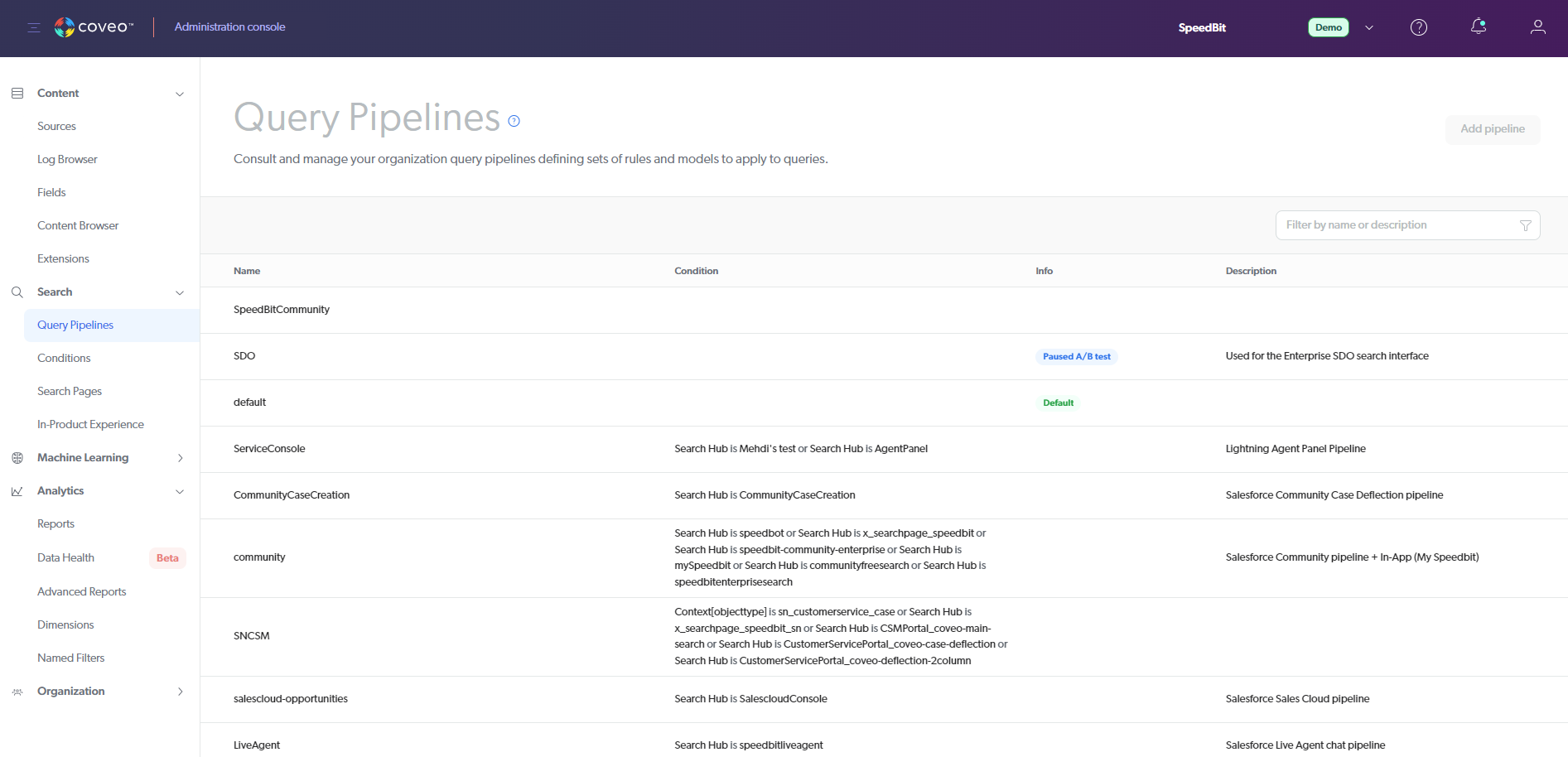
Task: Open the SNCSM pipeline
Action: coord(252,635)
